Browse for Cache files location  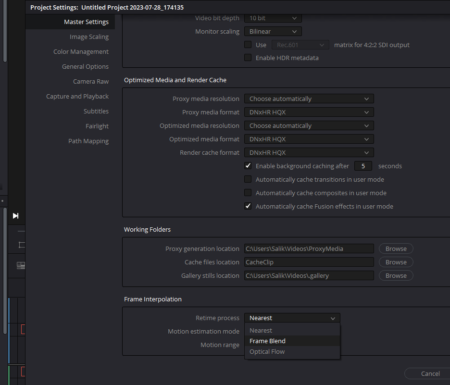[396, 262]
